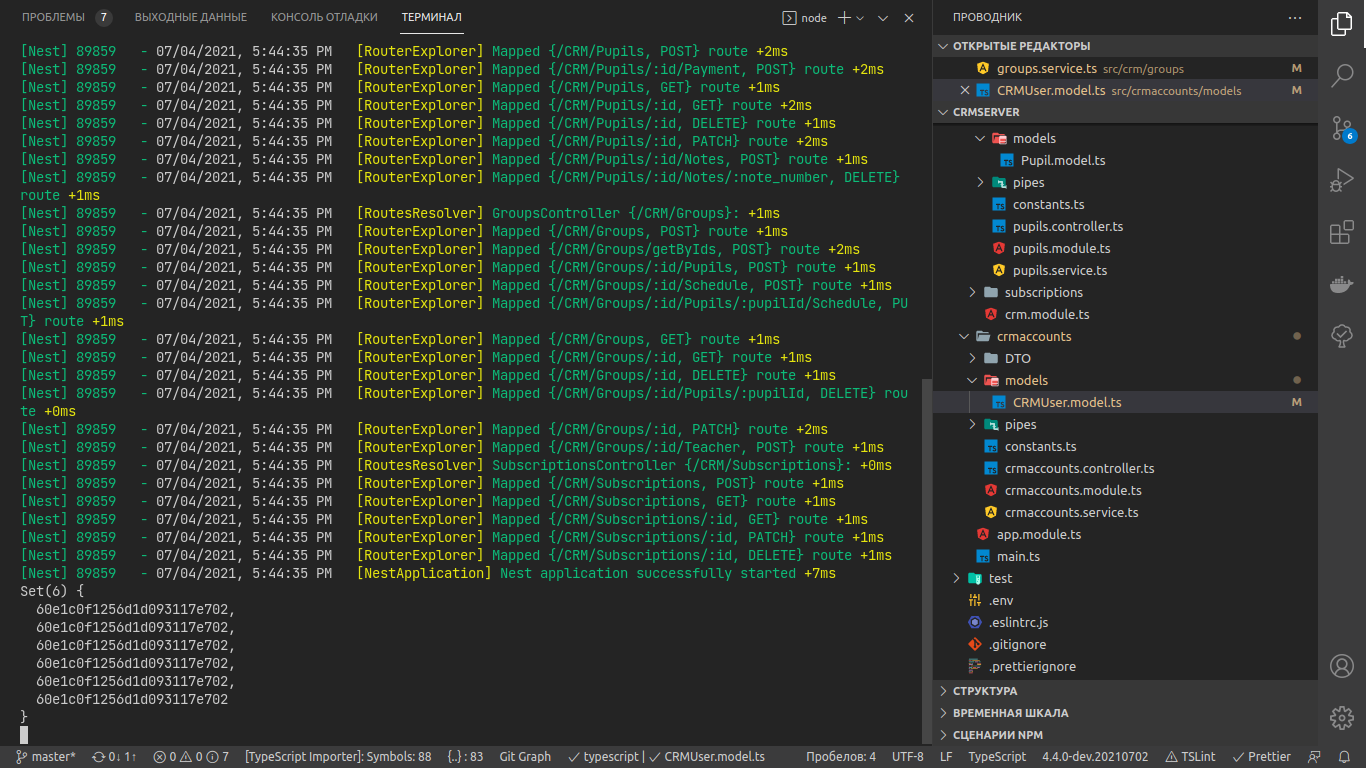
Task: Open the Extensions view
Action: [x=1342, y=232]
